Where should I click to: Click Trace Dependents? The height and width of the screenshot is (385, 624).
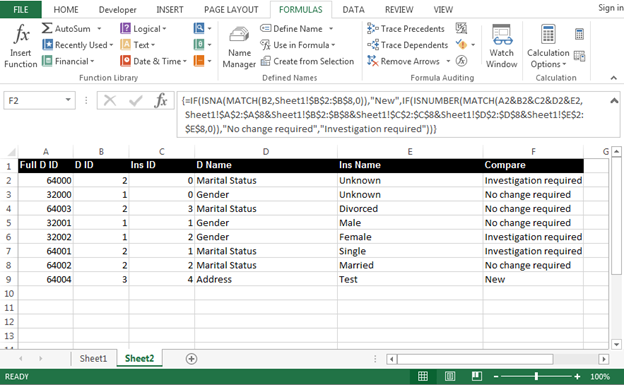(408, 45)
